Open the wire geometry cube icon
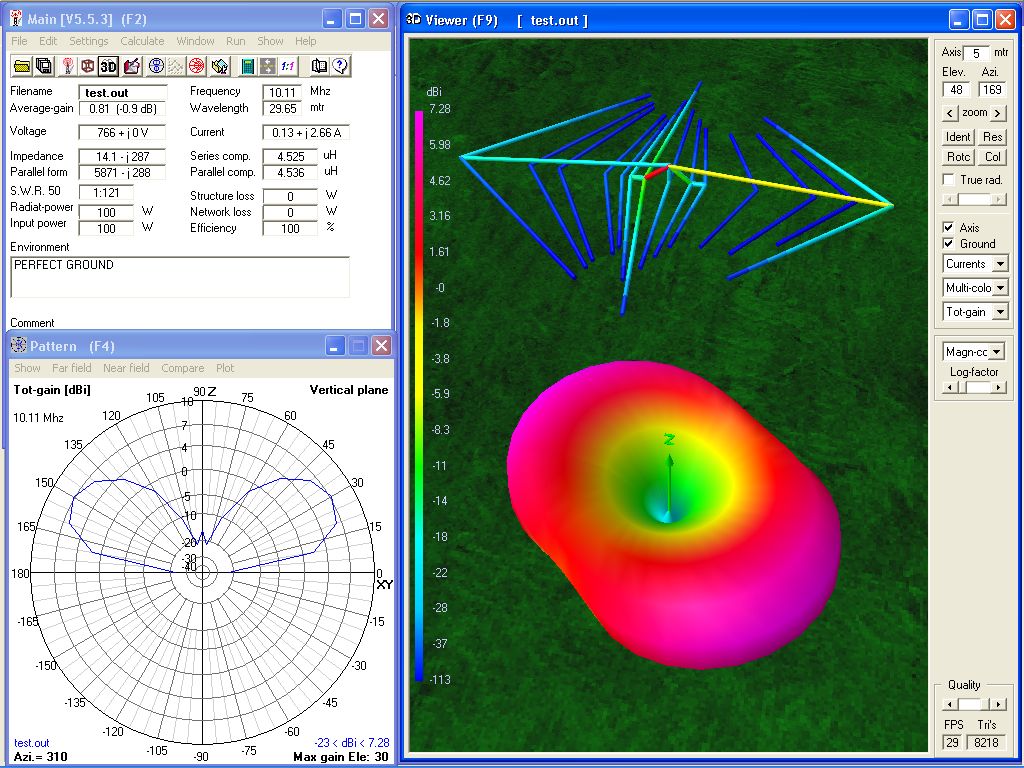1024x768 pixels. (x=88, y=66)
